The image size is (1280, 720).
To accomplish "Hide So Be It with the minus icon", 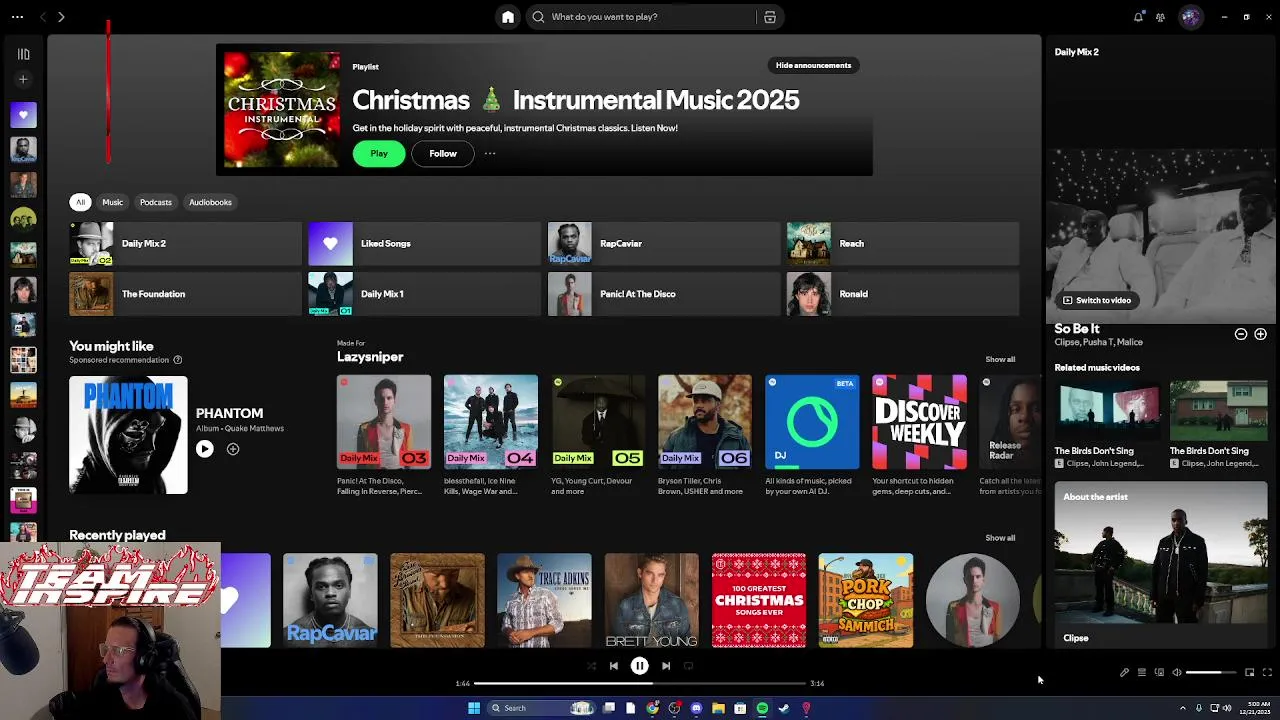I will [1241, 334].
